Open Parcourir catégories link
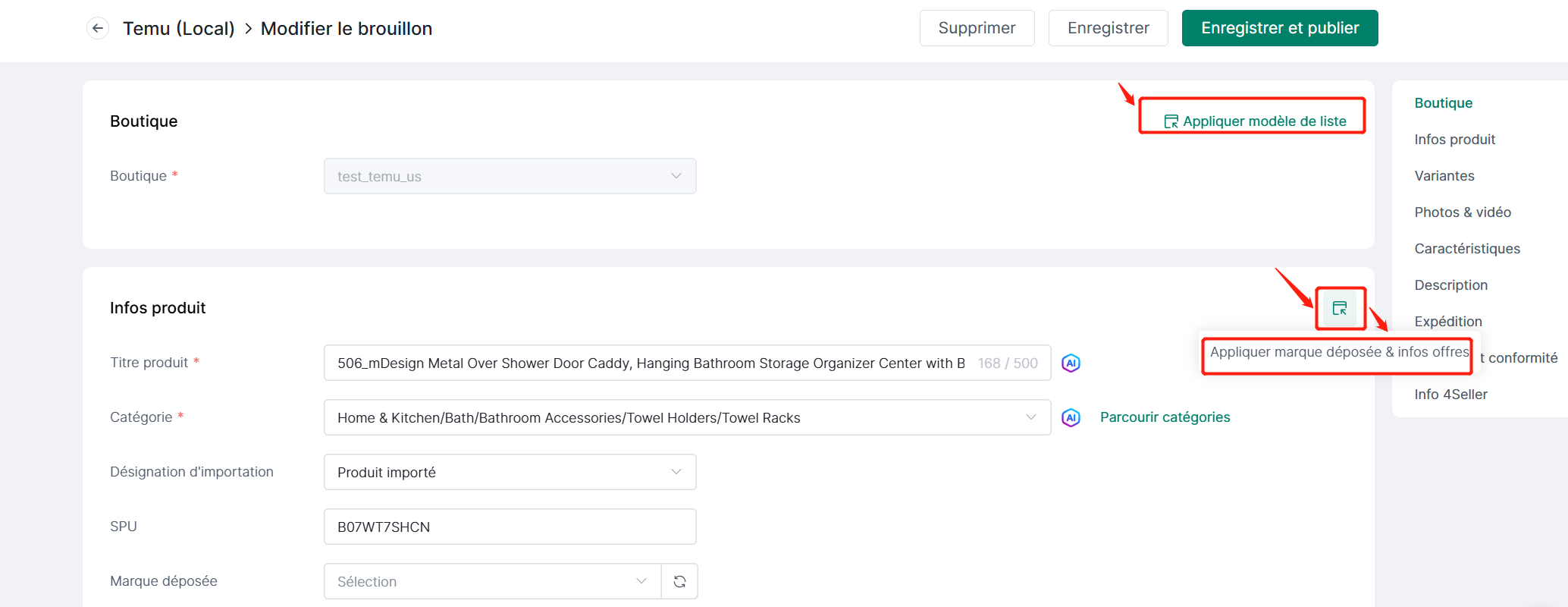 point(1165,417)
